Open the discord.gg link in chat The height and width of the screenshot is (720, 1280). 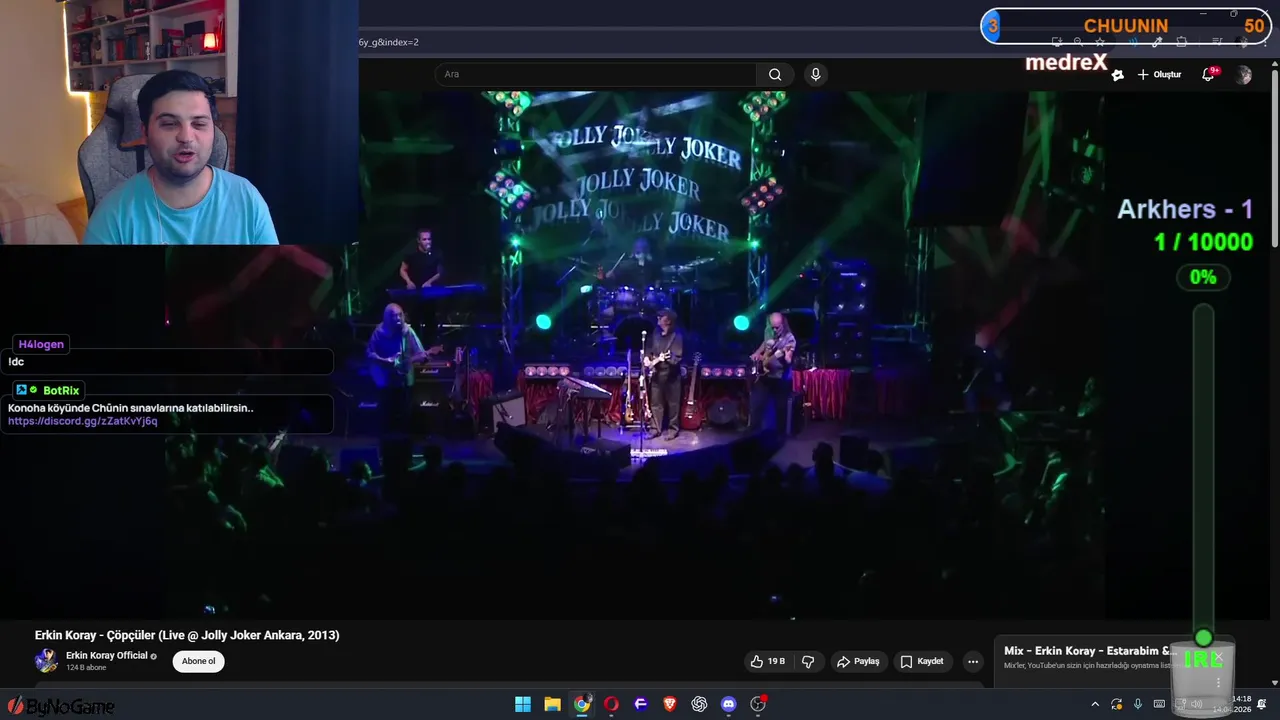83,421
